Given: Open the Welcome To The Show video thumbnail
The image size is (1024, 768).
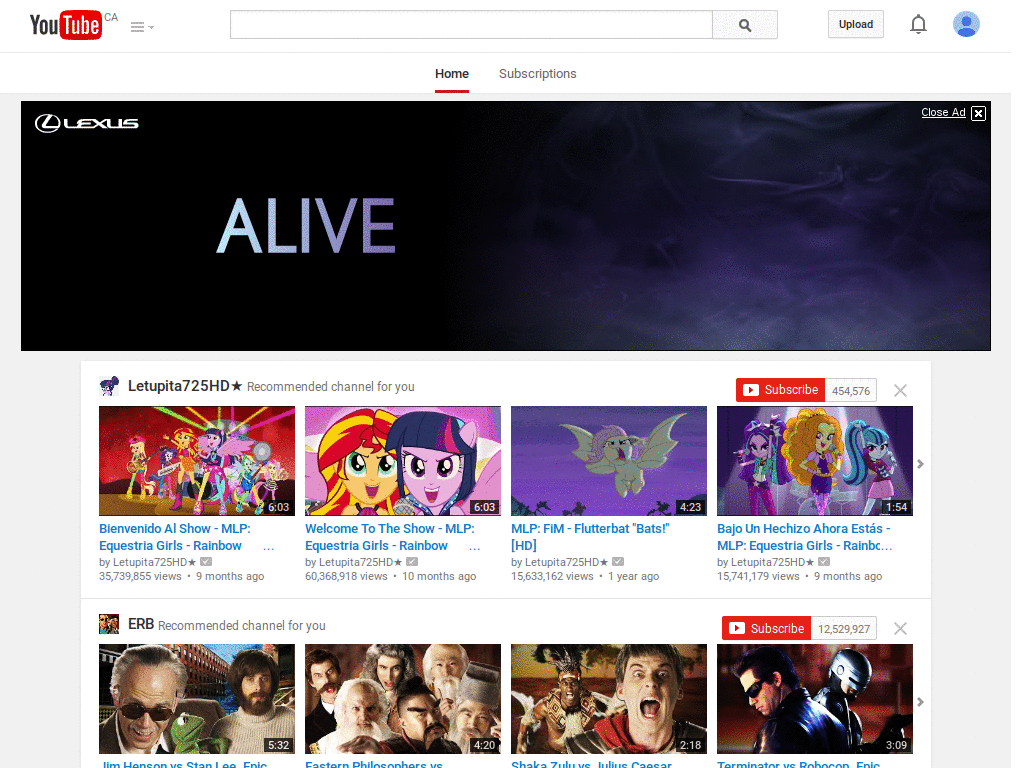Looking at the screenshot, I should coord(403,461).
